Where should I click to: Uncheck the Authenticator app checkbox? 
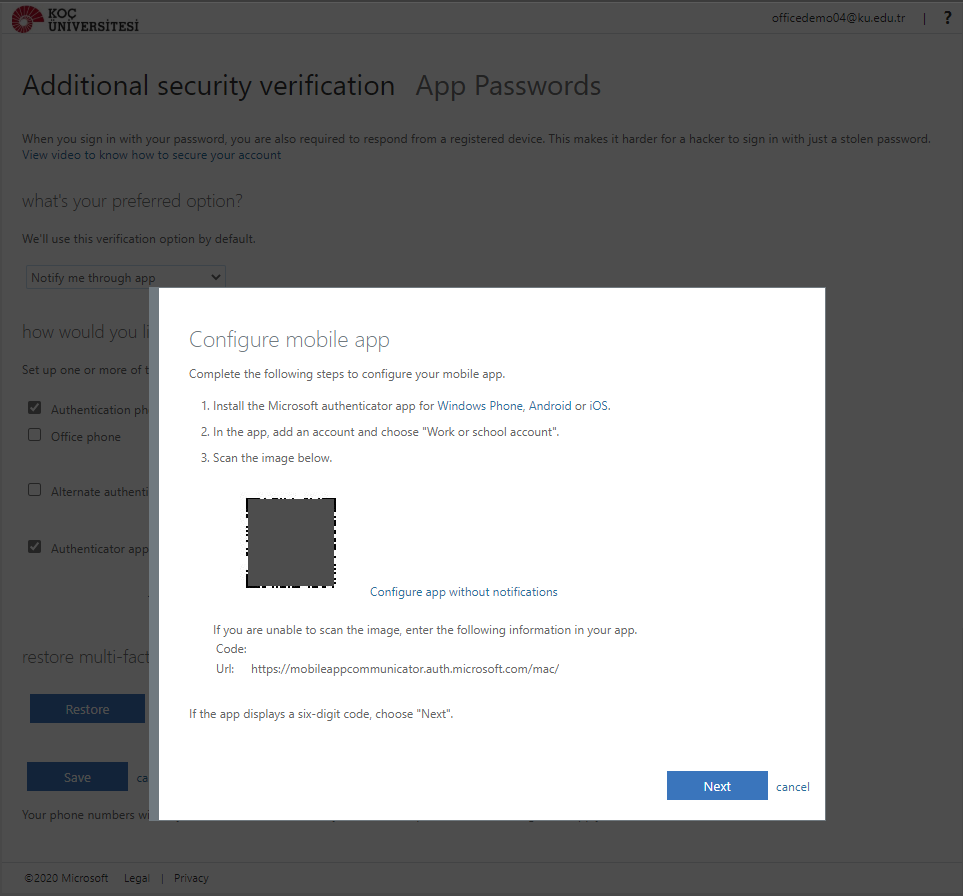pos(35,547)
